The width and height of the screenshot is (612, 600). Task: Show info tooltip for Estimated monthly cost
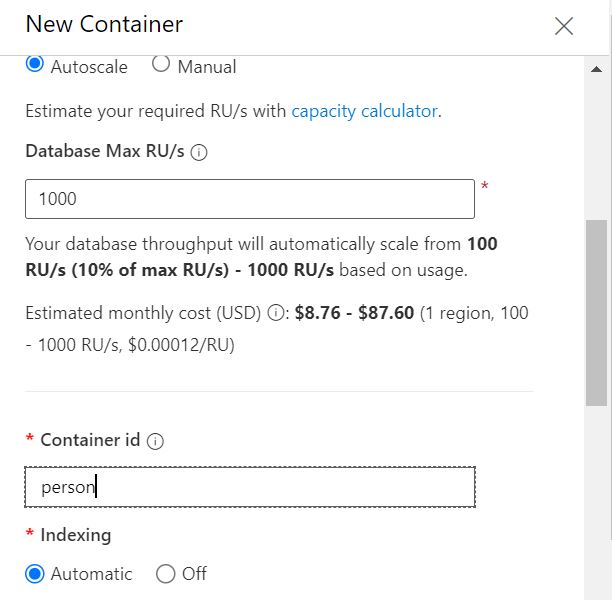[276, 313]
